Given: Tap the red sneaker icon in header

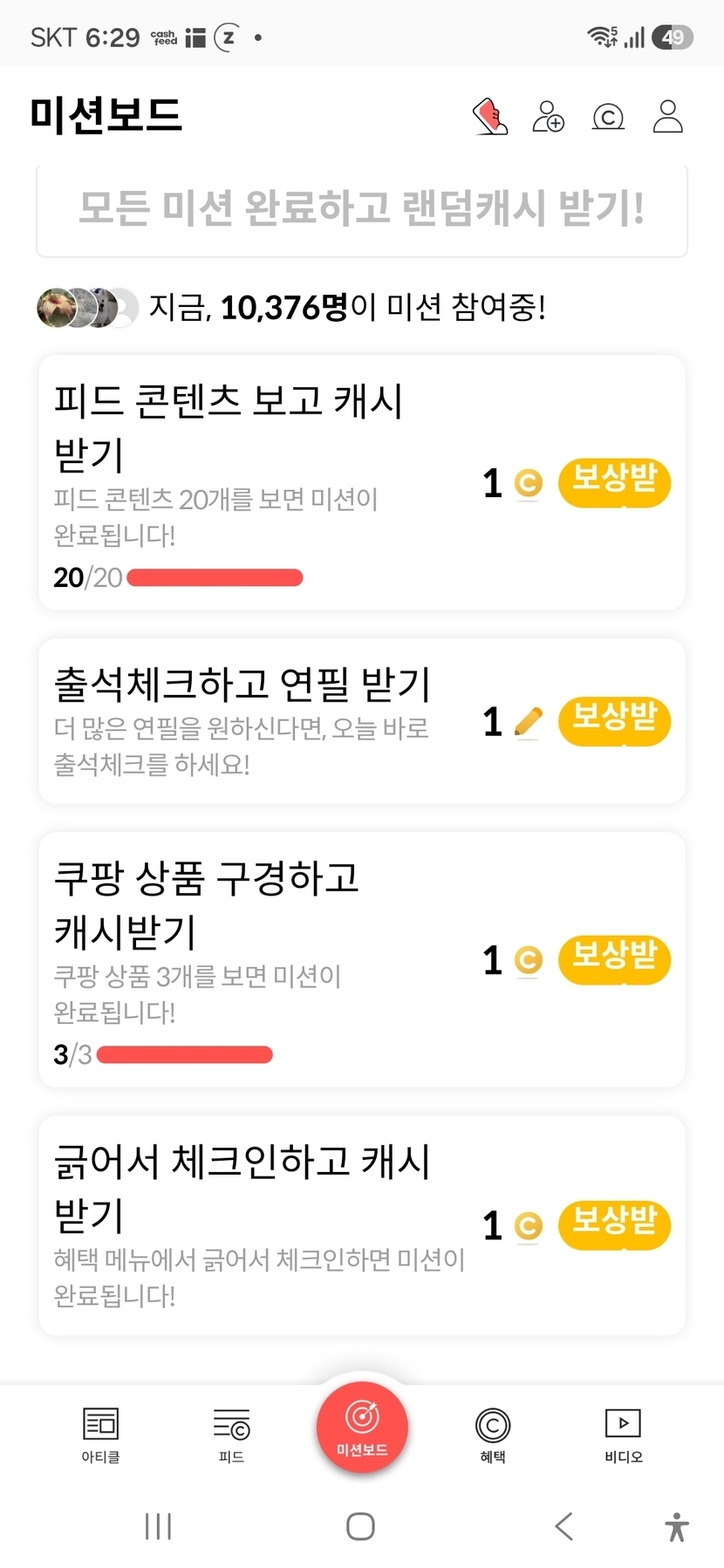Looking at the screenshot, I should click(x=490, y=116).
